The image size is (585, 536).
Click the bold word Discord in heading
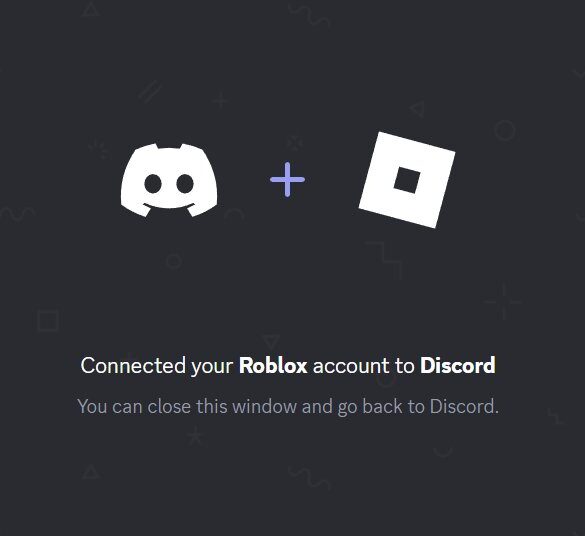tap(458, 366)
